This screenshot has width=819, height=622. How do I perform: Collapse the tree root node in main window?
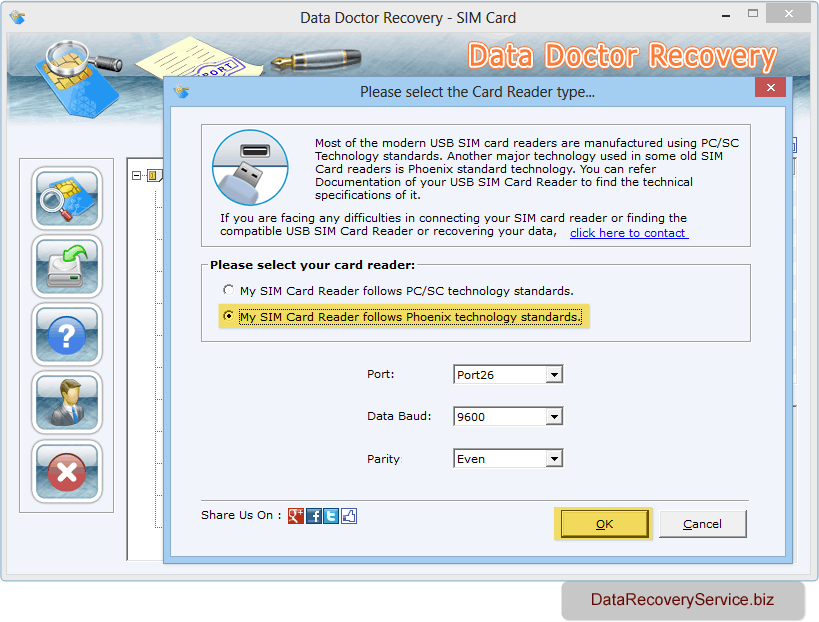point(136,175)
